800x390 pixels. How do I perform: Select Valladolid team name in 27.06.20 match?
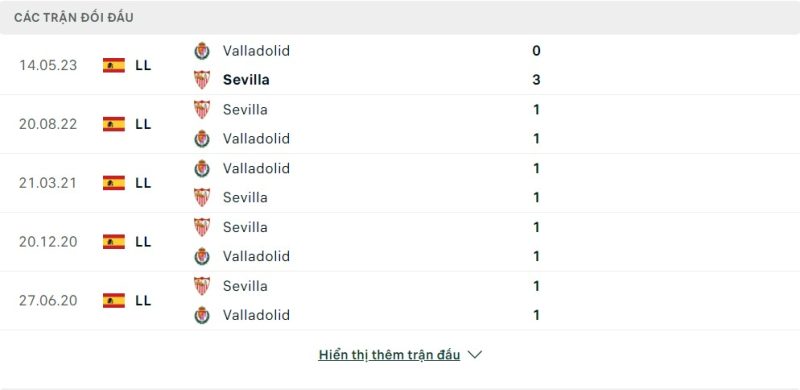click(256, 315)
